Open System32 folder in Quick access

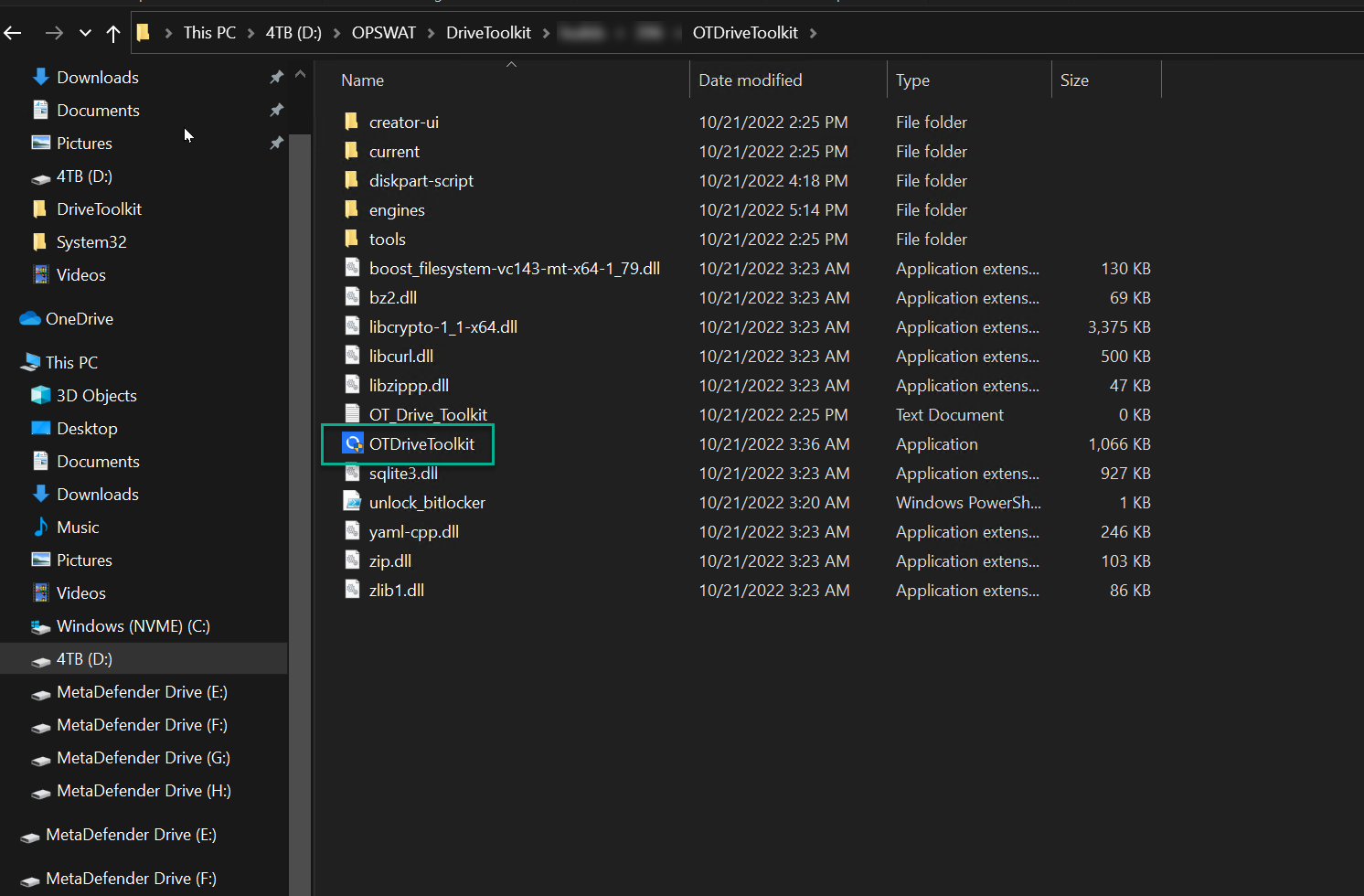pos(91,242)
